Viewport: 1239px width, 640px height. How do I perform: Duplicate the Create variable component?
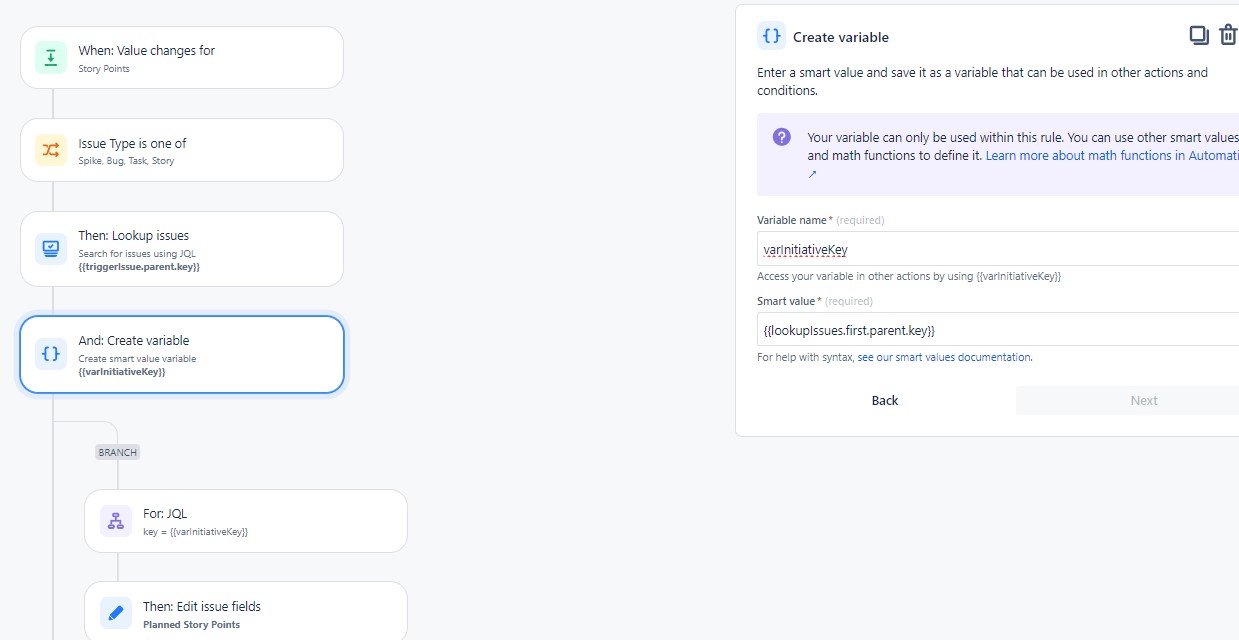pos(1199,34)
